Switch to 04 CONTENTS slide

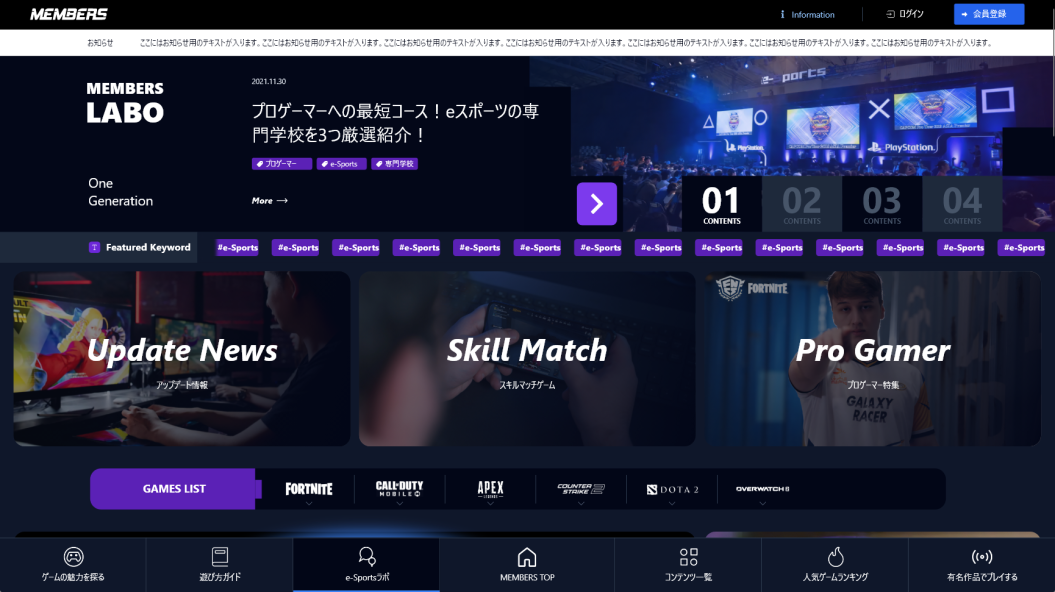coord(962,205)
